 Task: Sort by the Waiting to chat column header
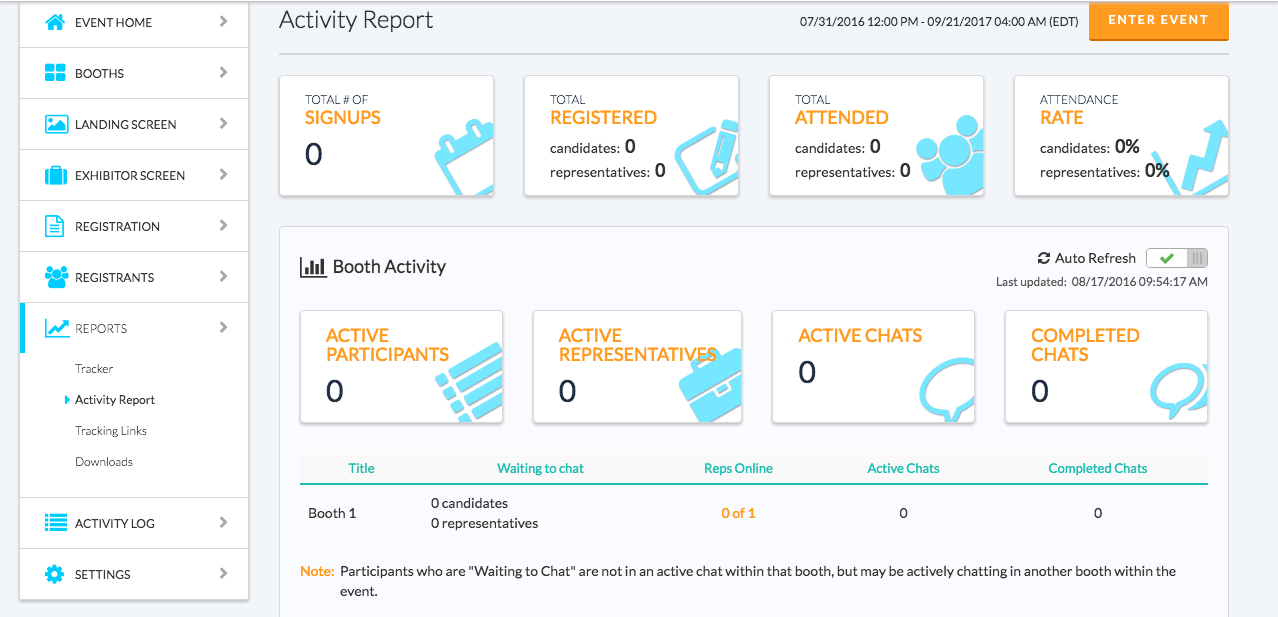(540, 468)
